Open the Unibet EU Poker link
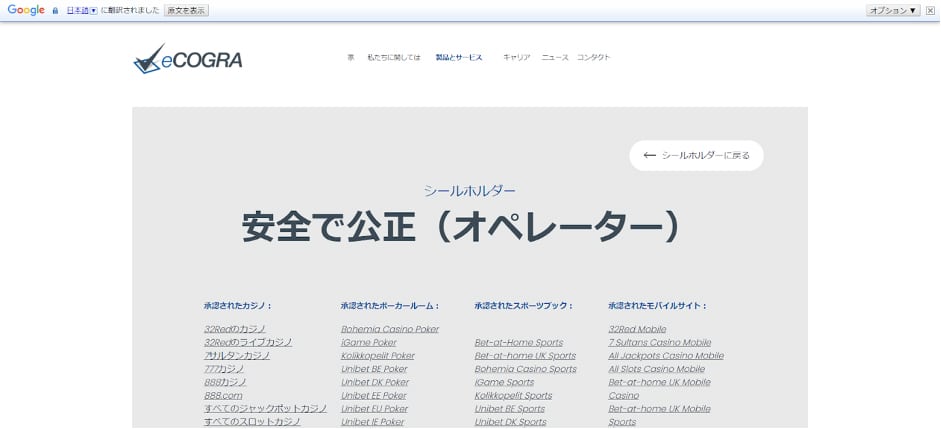941x429 pixels. (x=374, y=409)
